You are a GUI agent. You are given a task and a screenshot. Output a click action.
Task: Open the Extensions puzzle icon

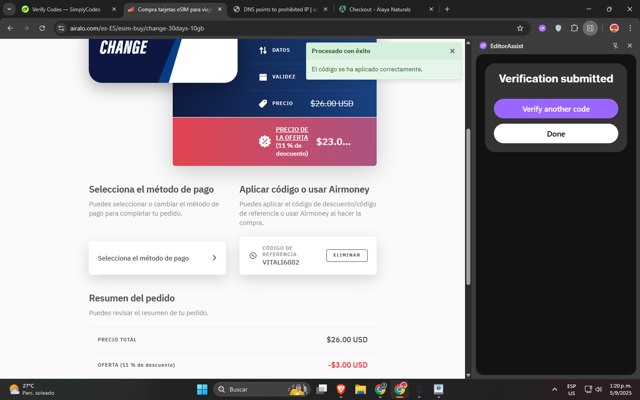pos(574,28)
